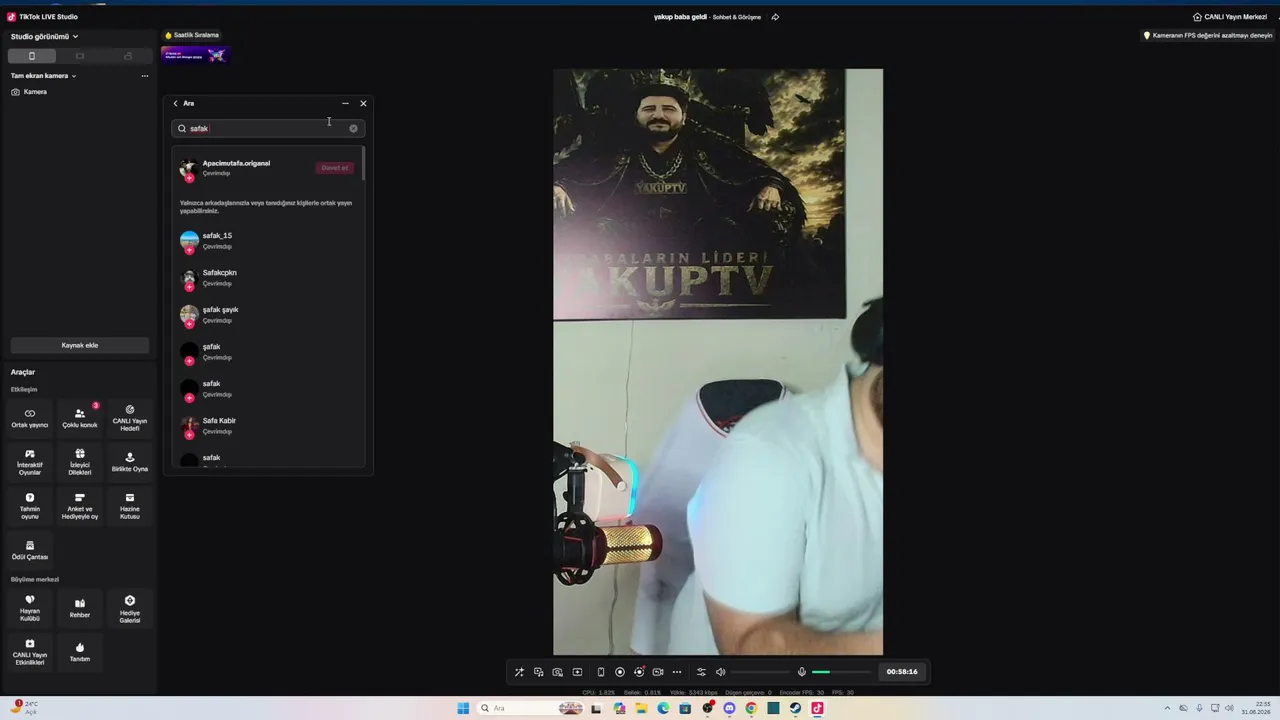Select the third studio layout view
The image size is (1280, 720).
coord(128,56)
